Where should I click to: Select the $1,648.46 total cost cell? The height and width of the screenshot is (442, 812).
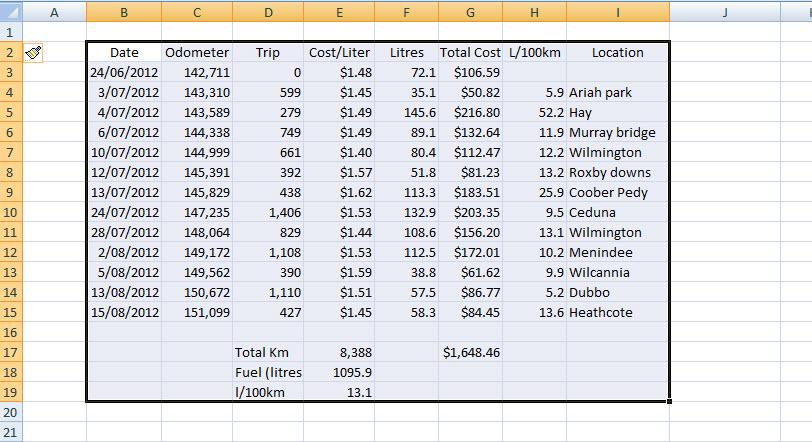[470, 352]
